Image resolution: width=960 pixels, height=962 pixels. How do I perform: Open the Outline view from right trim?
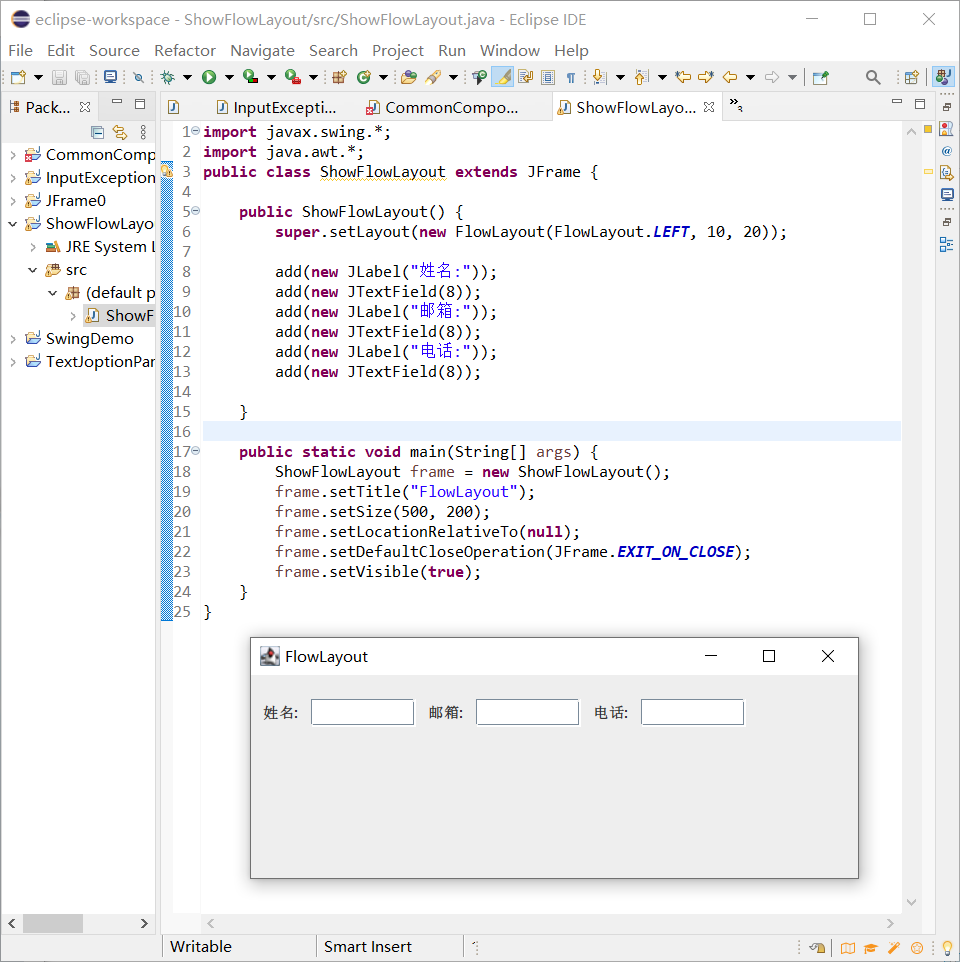pyautogui.click(x=946, y=244)
